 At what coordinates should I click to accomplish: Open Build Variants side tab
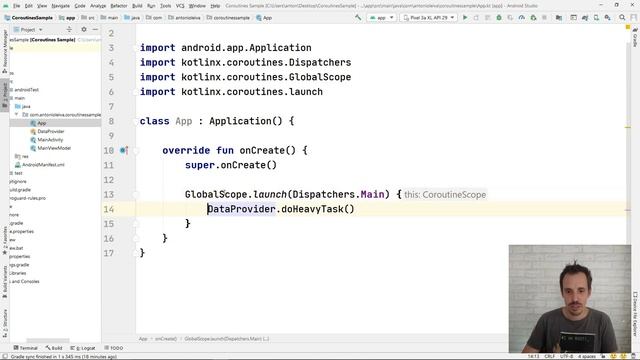[4, 282]
